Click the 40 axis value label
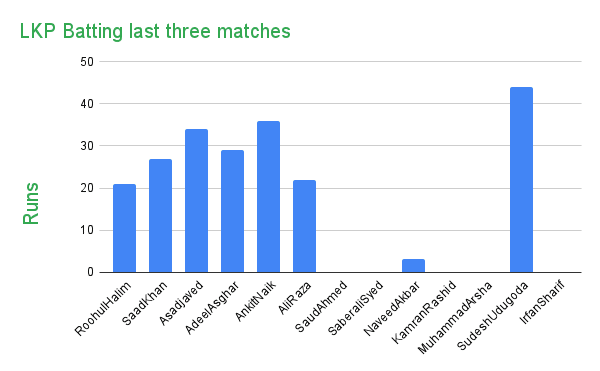 click(x=87, y=104)
